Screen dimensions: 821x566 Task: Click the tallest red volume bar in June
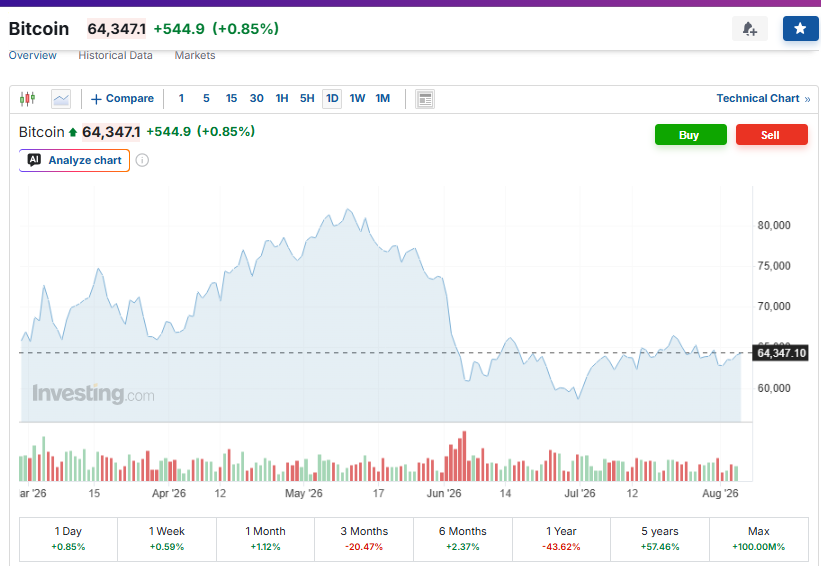pyautogui.click(x=464, y=456)
